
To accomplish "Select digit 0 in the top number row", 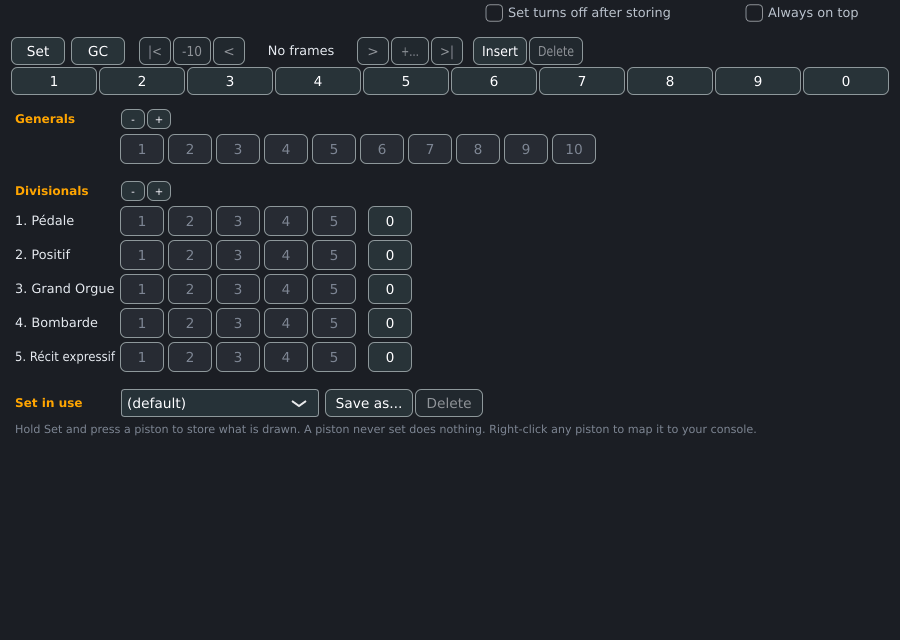I will (x=846, y=81).
